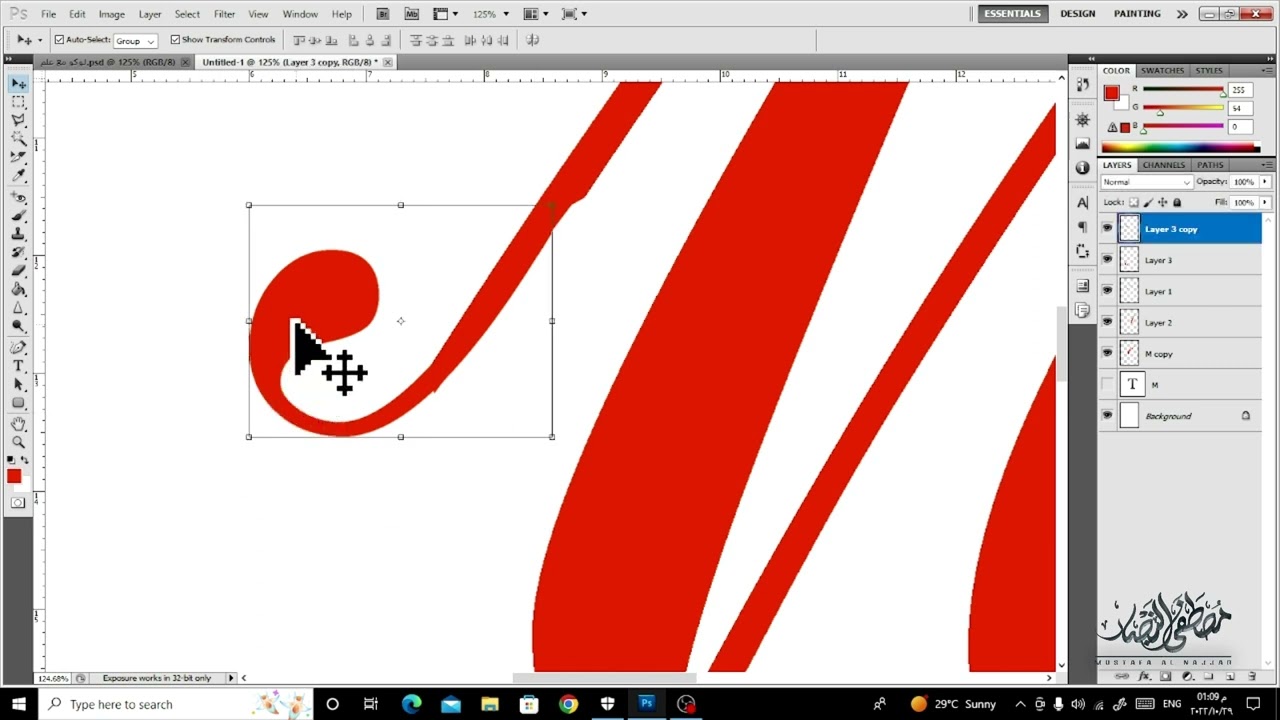
Task: Select the Path Selection tool
Action: (18, 384)
